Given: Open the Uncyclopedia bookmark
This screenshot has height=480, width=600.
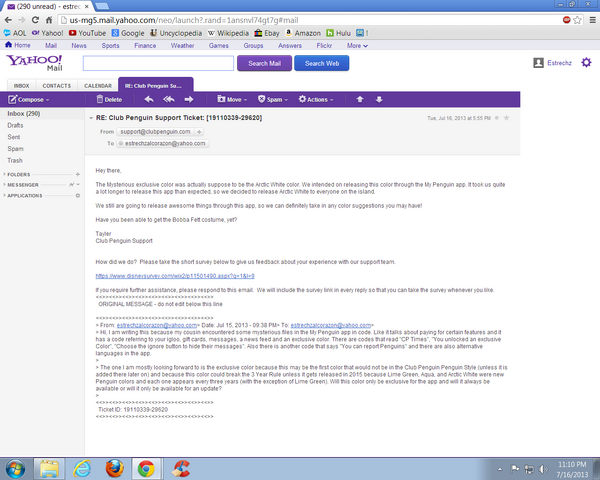Looking at the screenshot, I should click(x=176, y=33).
